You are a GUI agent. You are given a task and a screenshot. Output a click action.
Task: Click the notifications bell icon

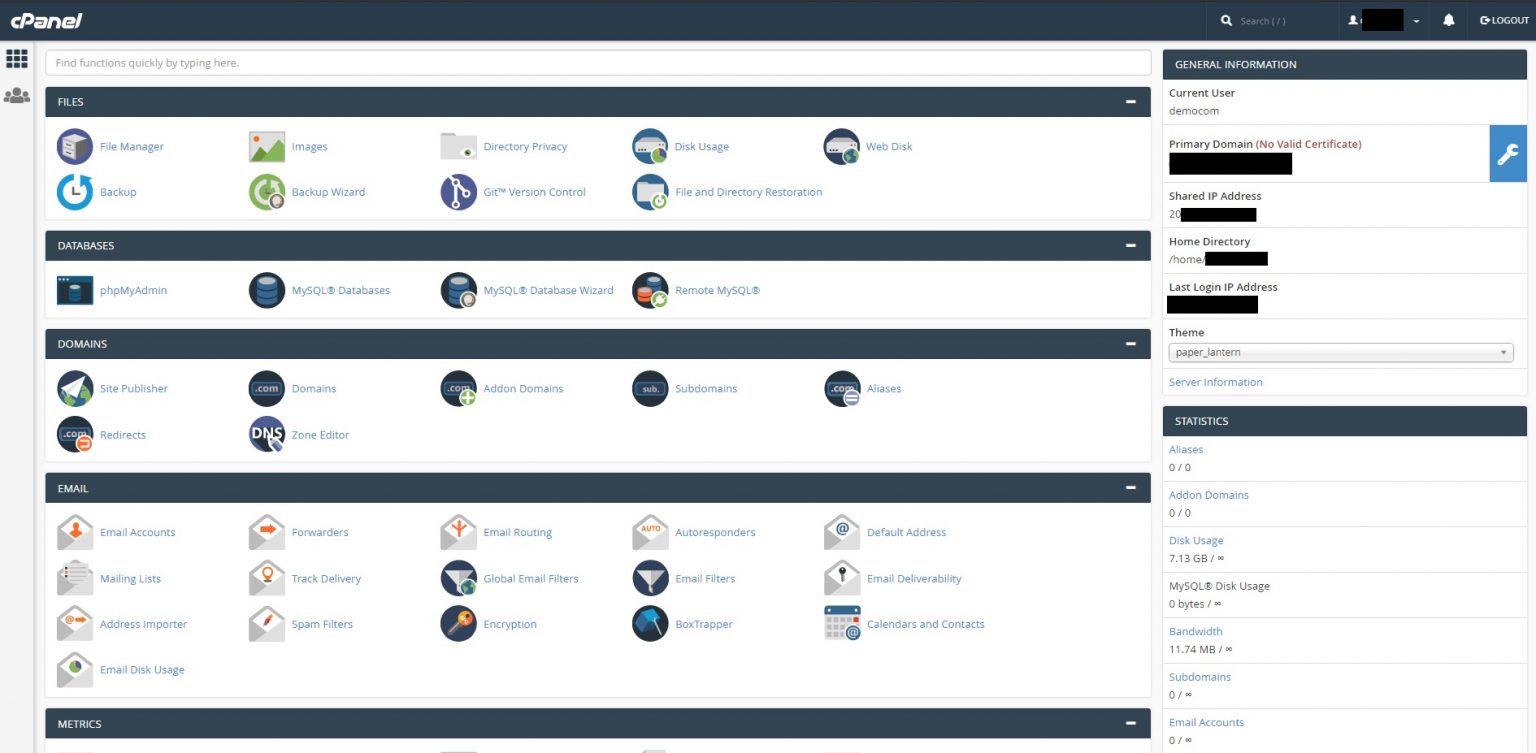tap(1448, 20)
